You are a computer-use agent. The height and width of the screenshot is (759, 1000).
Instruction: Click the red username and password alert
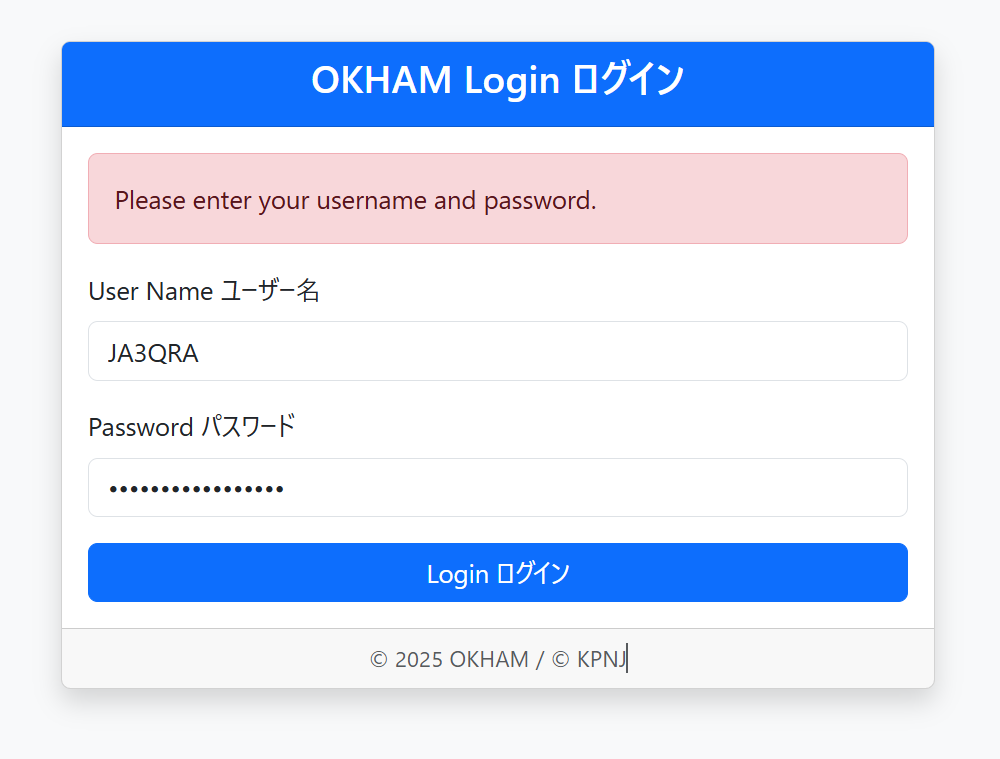tap(497, 198)
